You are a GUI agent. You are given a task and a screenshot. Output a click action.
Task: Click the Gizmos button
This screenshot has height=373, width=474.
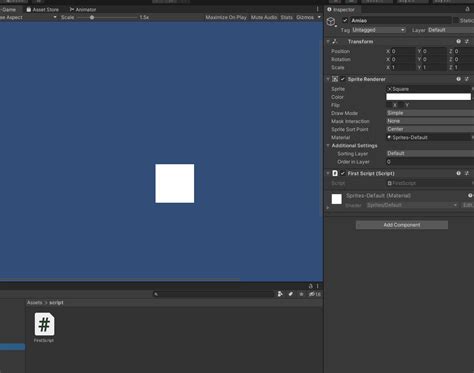305,17
